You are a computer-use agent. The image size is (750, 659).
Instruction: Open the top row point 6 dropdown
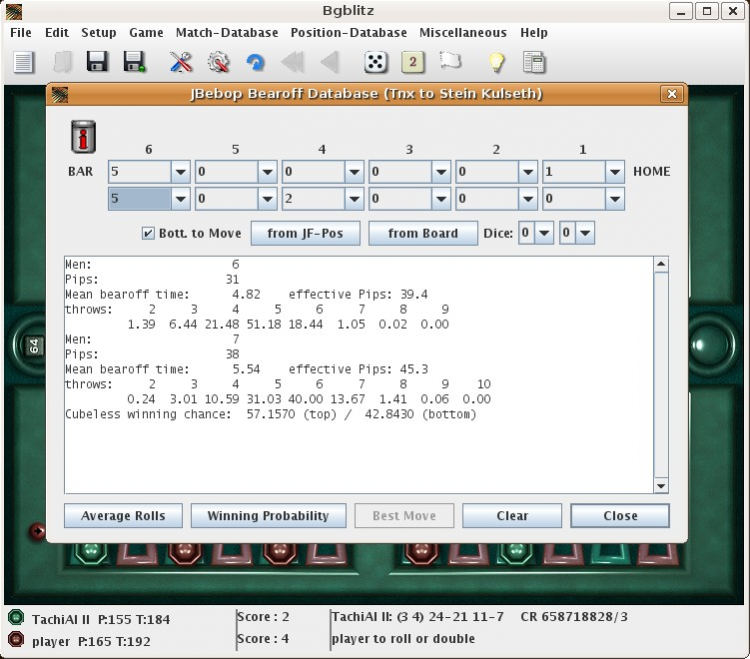click(x=180, y=172)
